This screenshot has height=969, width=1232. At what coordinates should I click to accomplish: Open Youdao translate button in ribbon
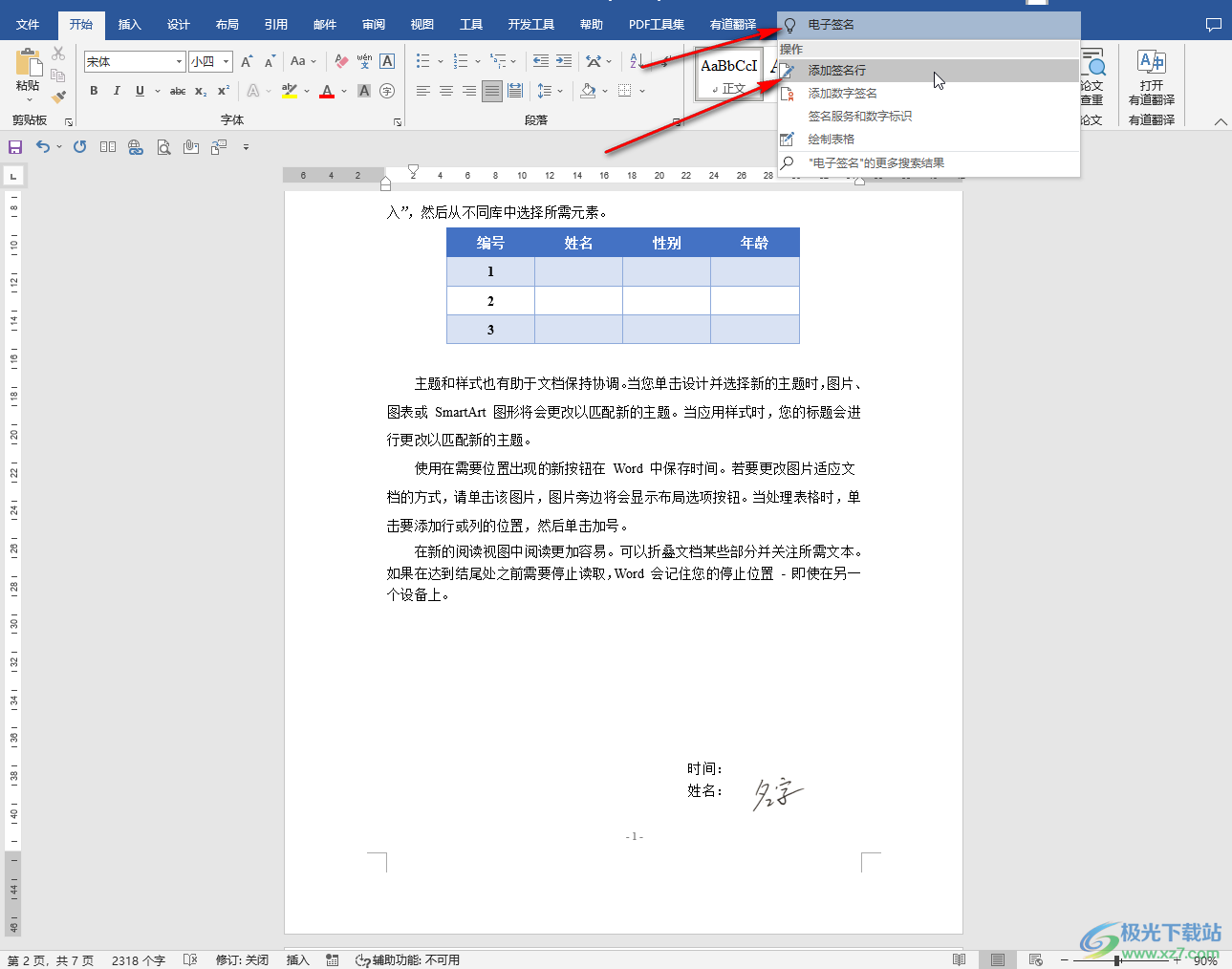(1152, 78)
